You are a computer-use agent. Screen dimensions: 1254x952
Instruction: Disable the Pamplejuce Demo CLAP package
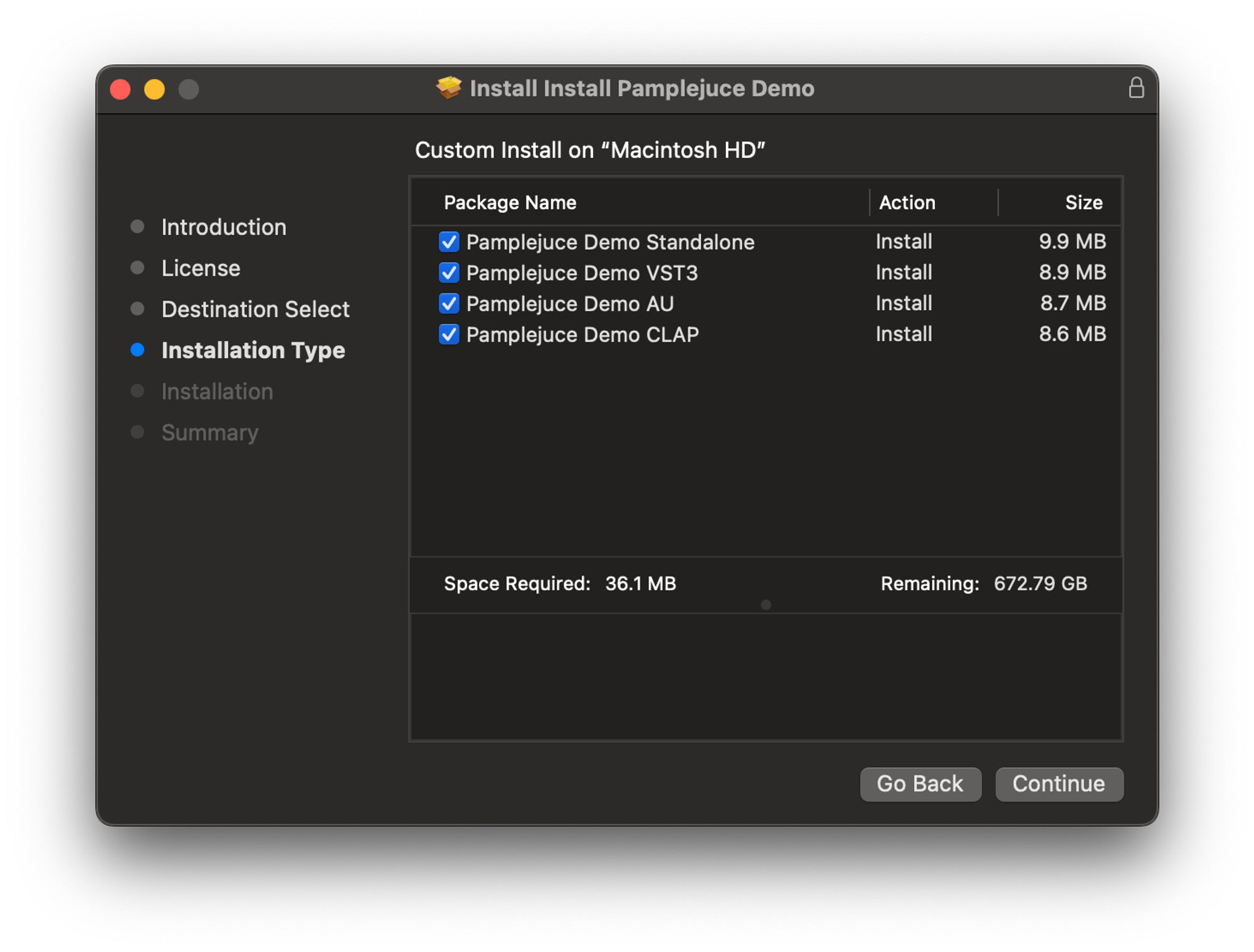[449, 334]
